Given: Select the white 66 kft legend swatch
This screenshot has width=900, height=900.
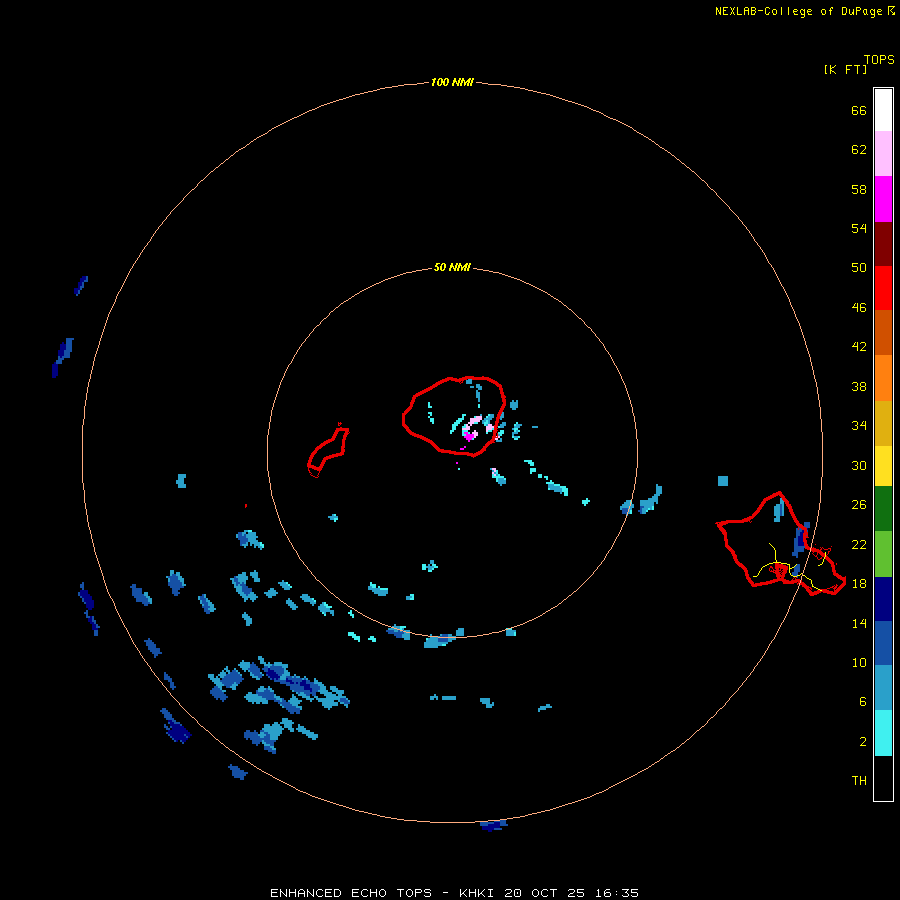Looking at the screenshot, I should (x=883, y=110).
